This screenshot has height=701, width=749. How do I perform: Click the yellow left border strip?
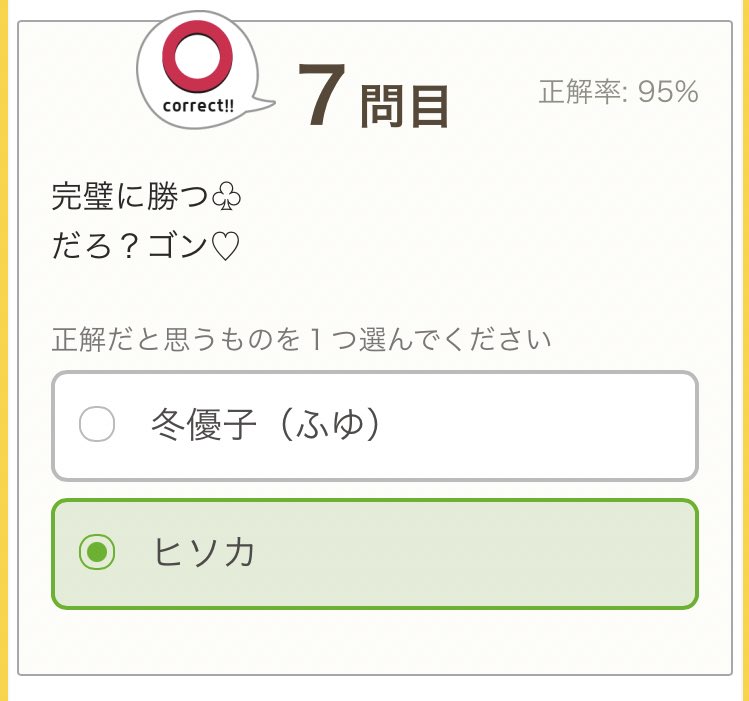4,350
